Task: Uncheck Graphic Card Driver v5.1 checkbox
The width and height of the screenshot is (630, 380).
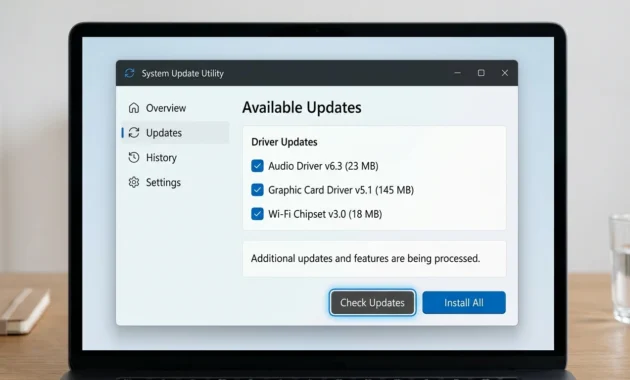Action: pos(257,190)
